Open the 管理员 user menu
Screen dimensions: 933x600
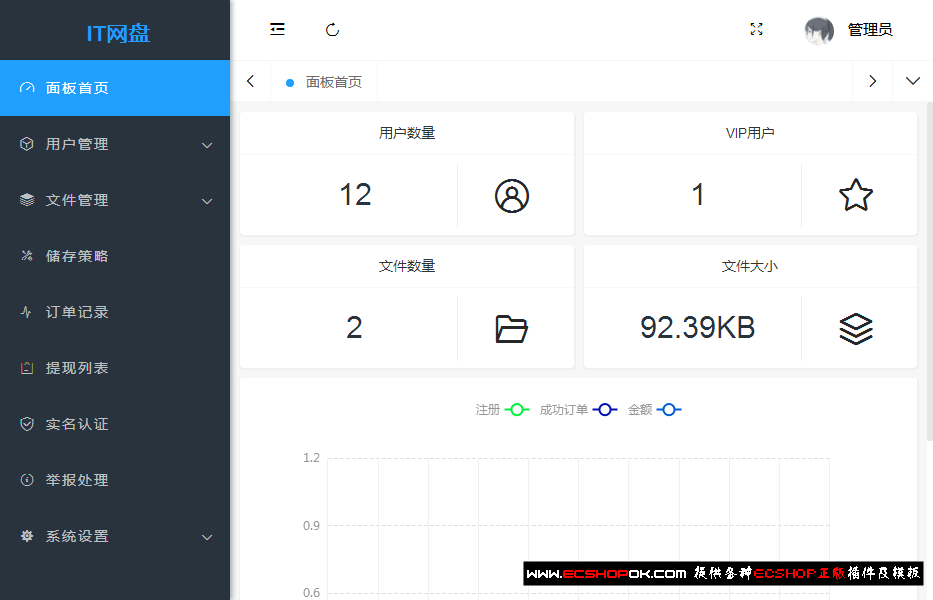click(869, 30)
